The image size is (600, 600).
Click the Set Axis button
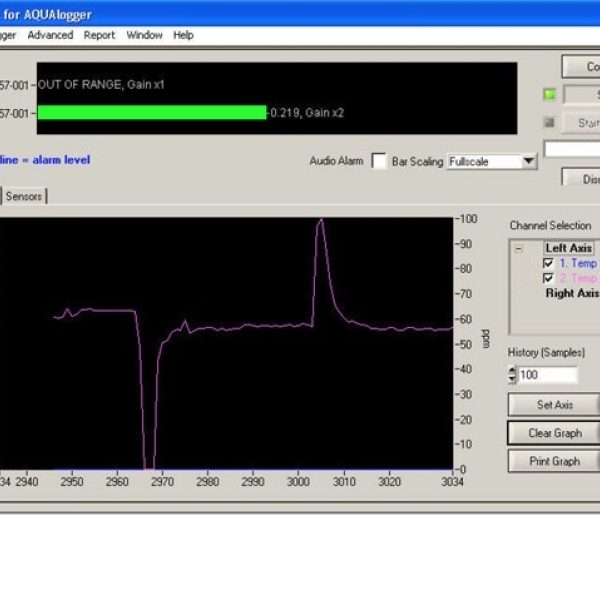(x=554, y=404)
